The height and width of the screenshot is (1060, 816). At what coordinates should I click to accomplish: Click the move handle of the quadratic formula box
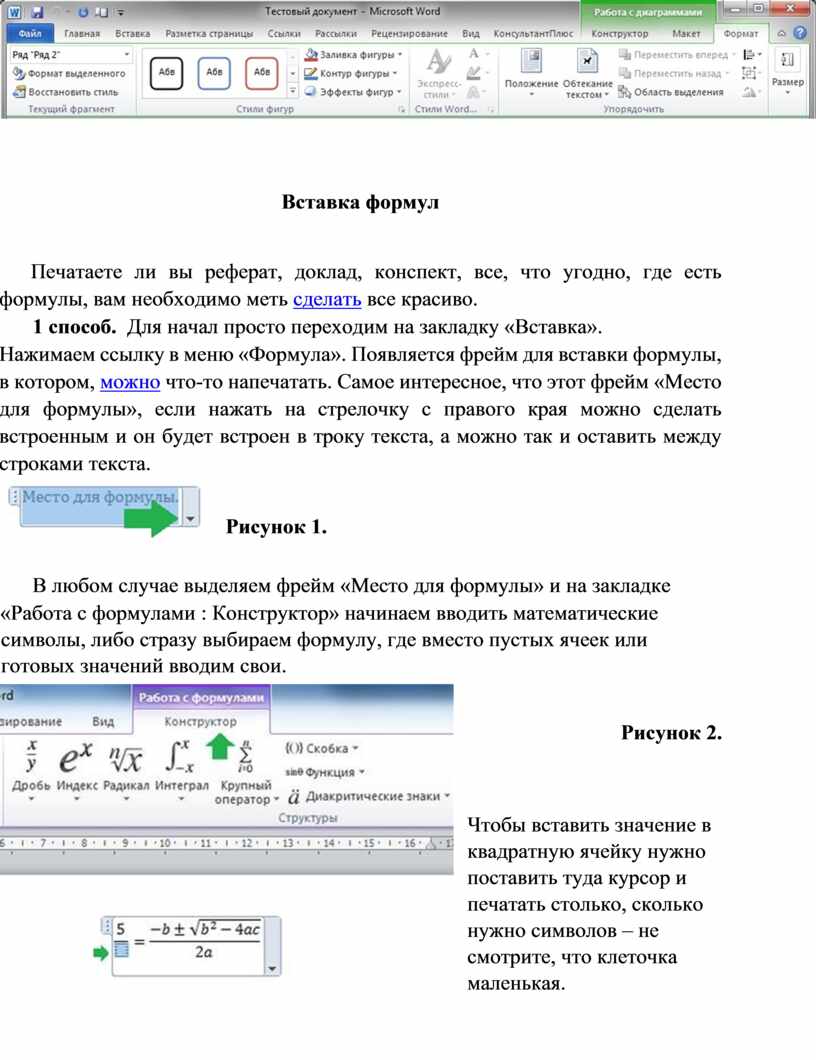click(107, 925)
